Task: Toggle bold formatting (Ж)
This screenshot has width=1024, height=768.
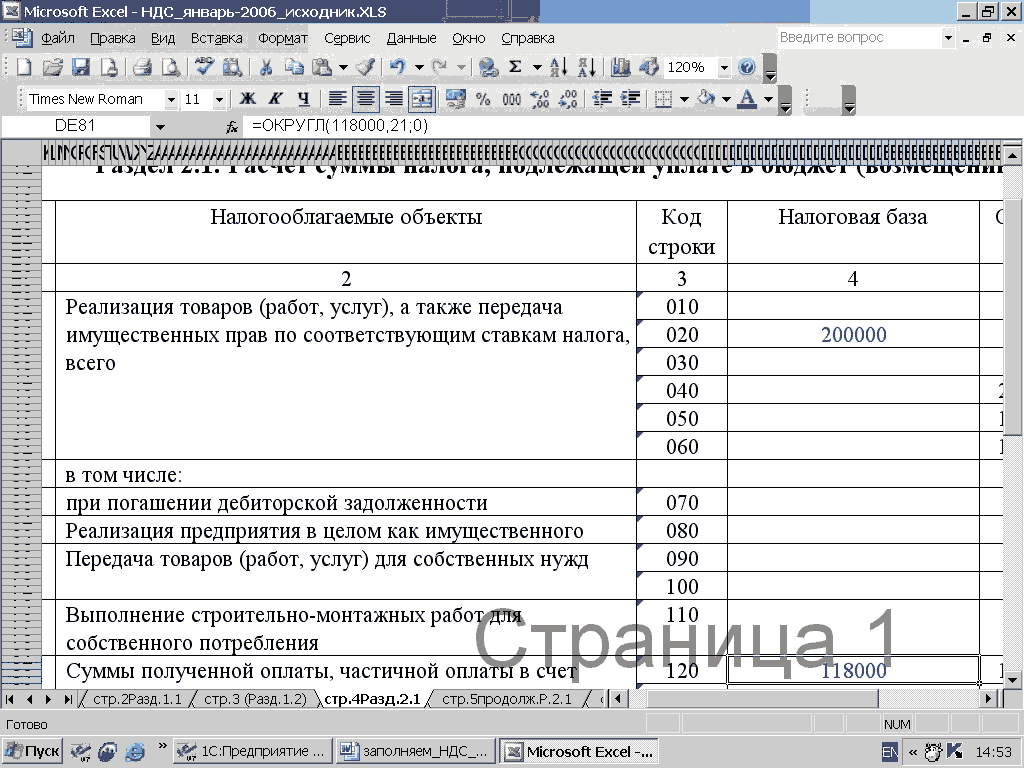Action: 246,99
